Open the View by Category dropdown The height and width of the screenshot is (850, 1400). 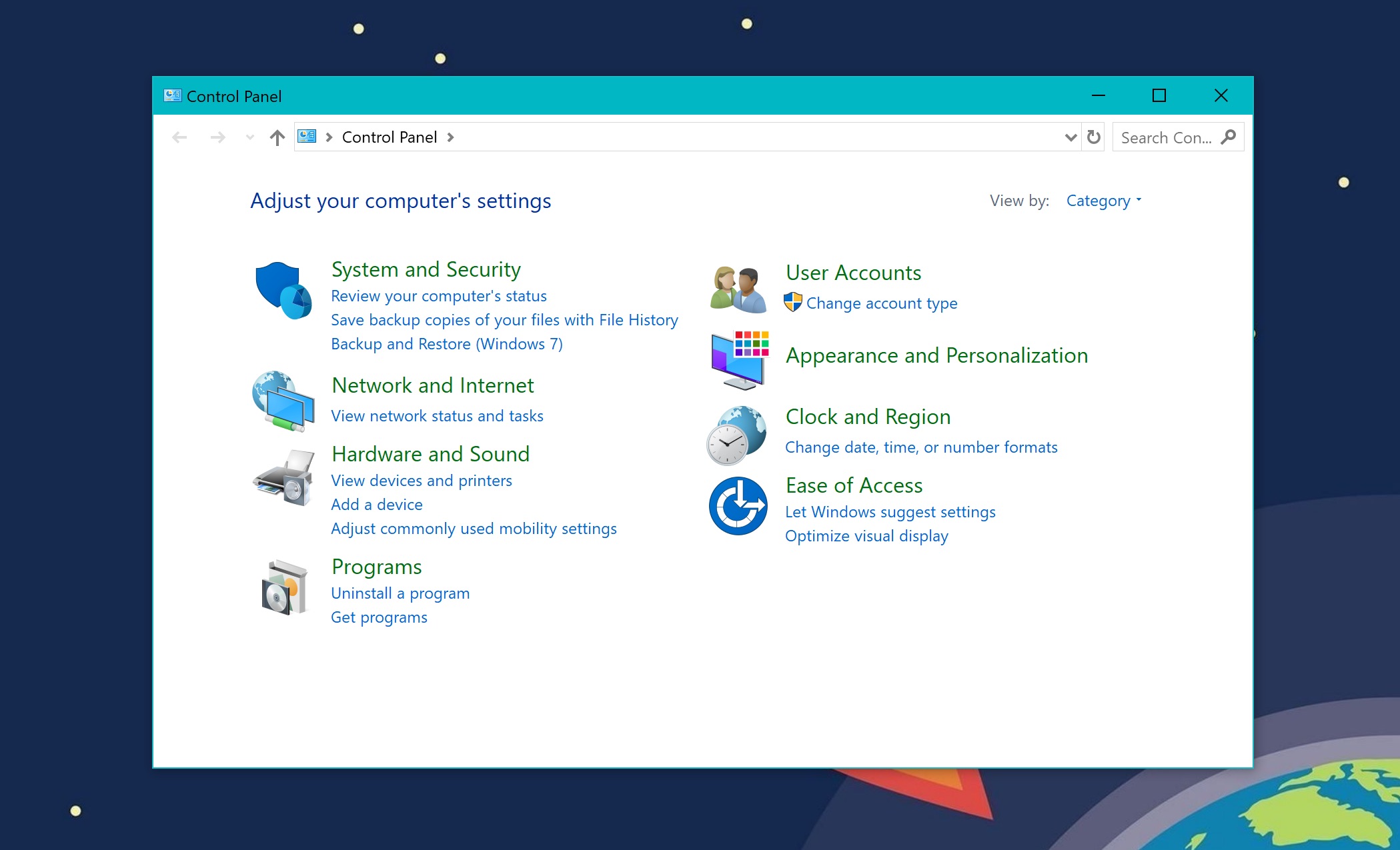pyautogui.click(x=1103, y=201)
